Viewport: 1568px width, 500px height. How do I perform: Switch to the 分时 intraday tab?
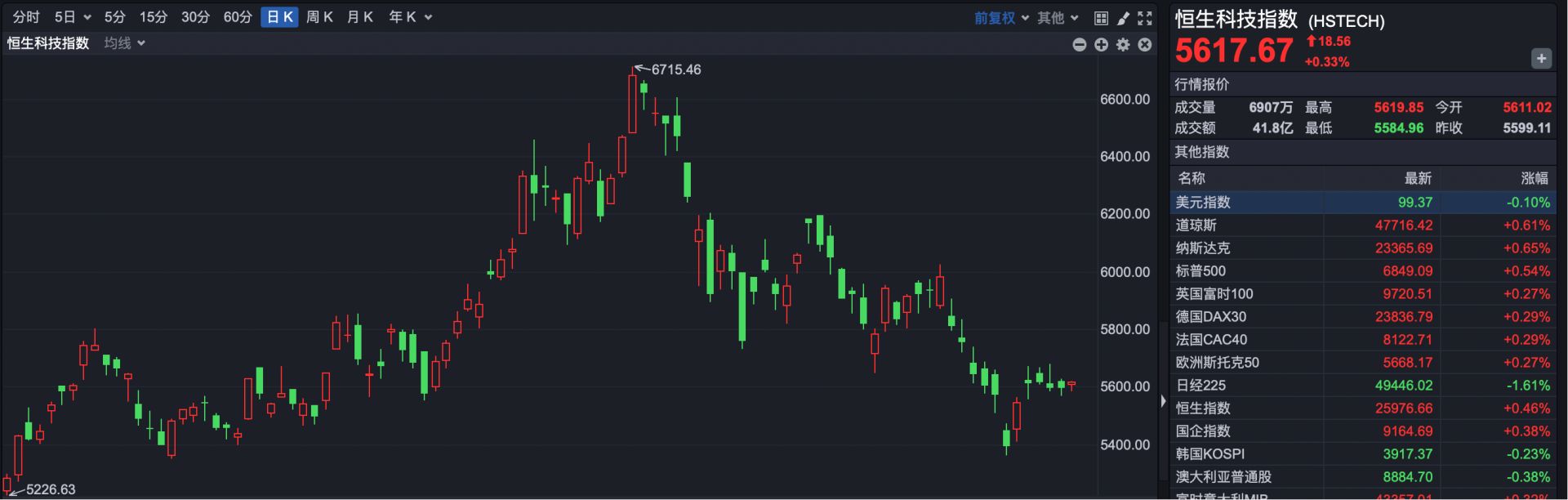pyautogui.click(x=26, y=17)
